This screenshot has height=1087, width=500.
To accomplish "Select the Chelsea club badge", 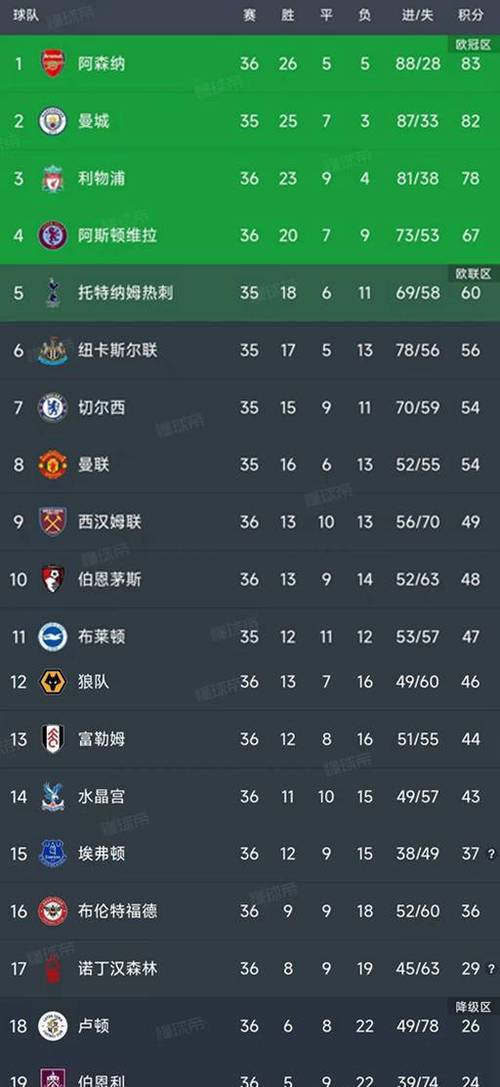I will click(53, 408).
